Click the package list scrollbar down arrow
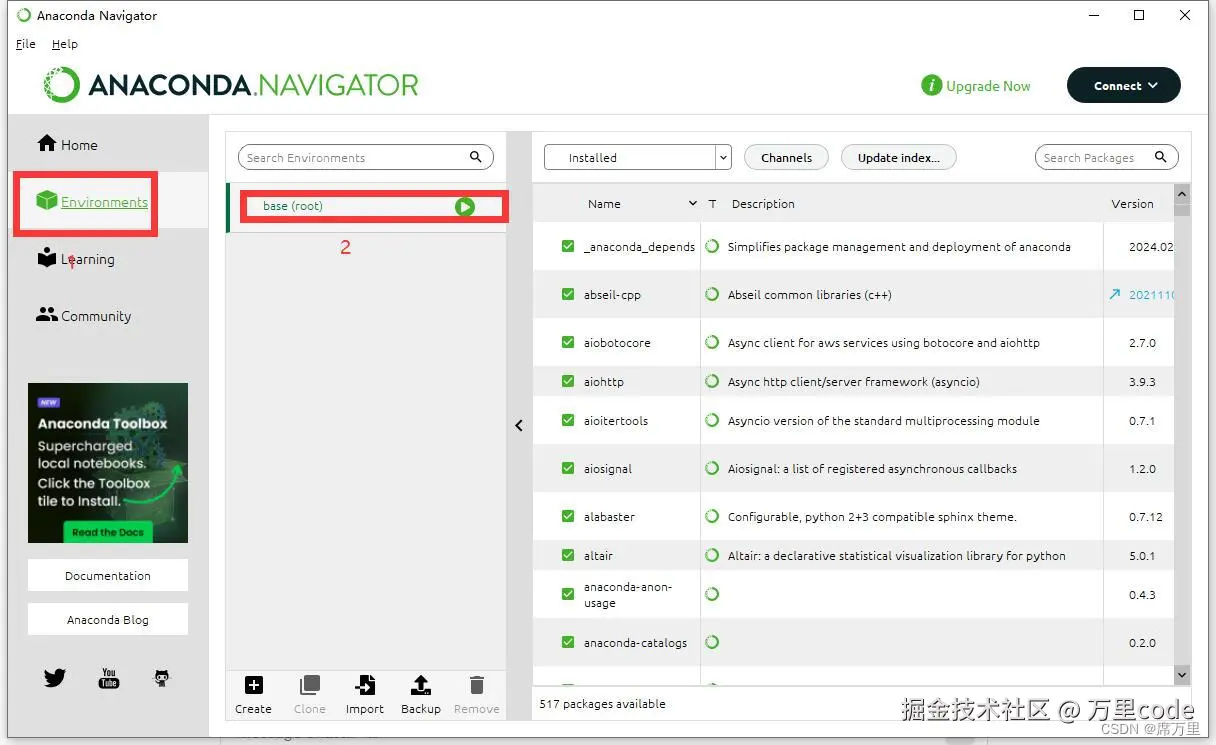Viewport: 1216px width, 745px height. click(1182, 675)
